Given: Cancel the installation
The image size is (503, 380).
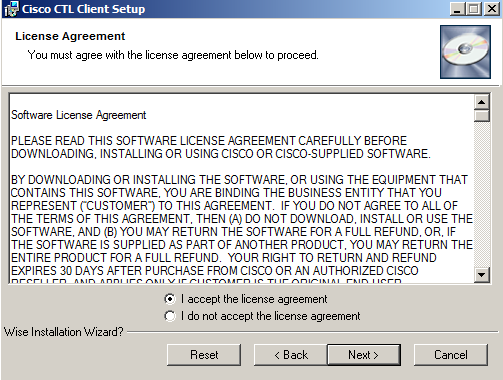Looking at the screenshot, I should (x=451, y=355).
